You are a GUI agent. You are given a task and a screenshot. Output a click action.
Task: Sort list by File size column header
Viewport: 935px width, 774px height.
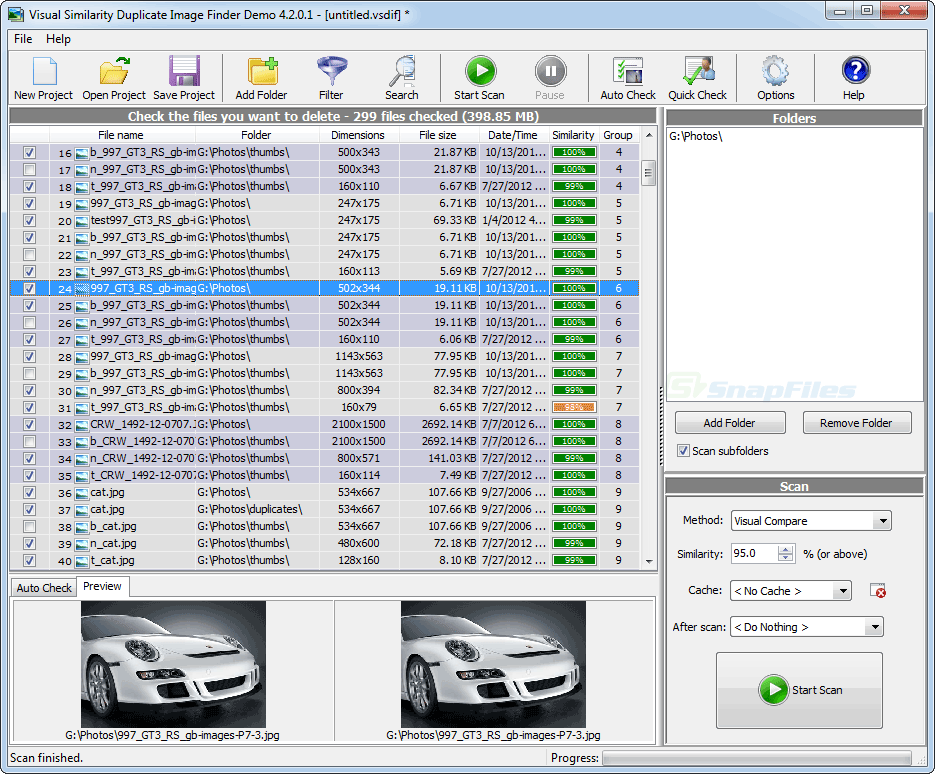[438, 135]
